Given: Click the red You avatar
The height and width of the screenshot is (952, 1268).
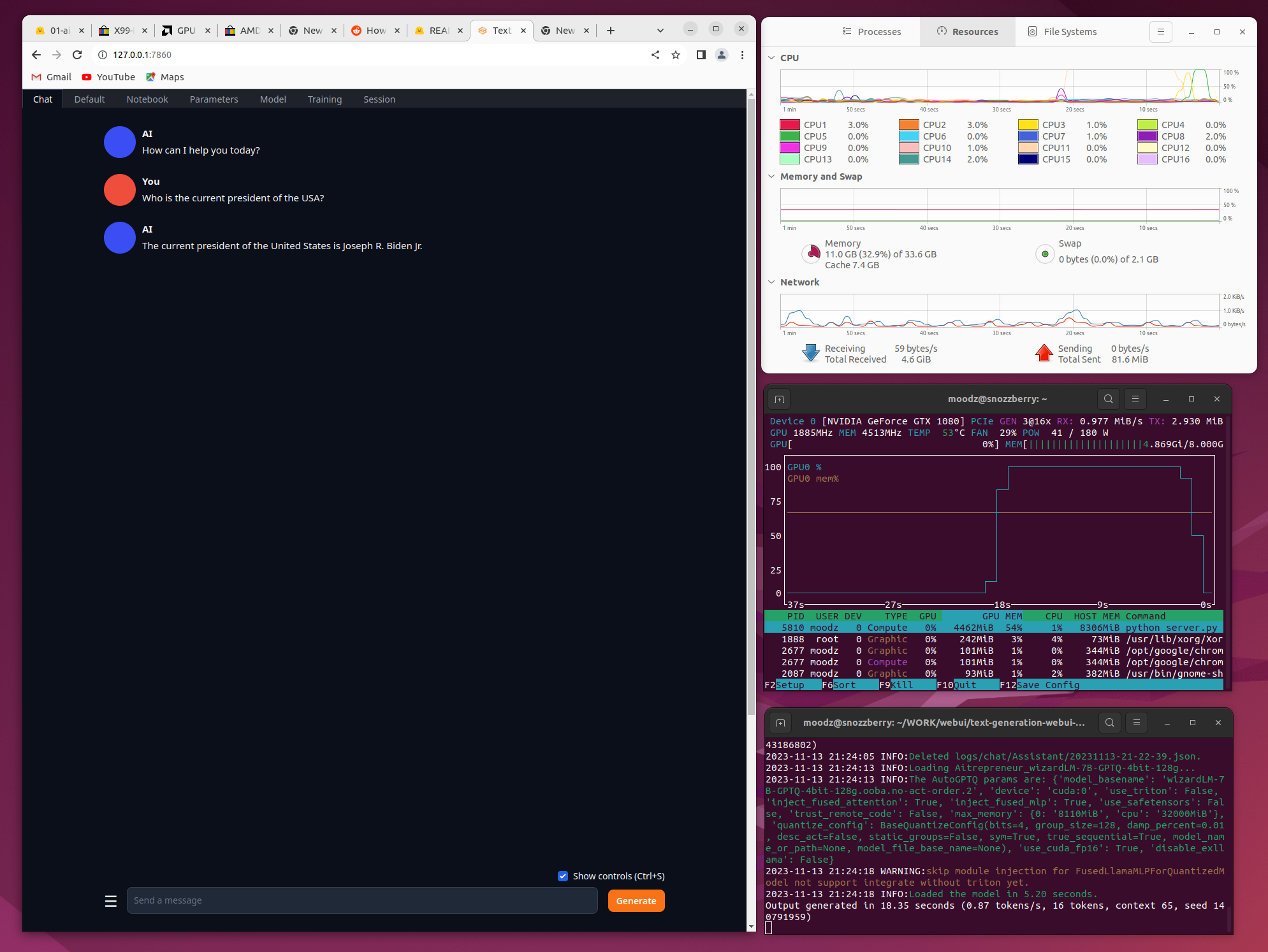Looking at the screenshot, I should (x=120, y=190).
